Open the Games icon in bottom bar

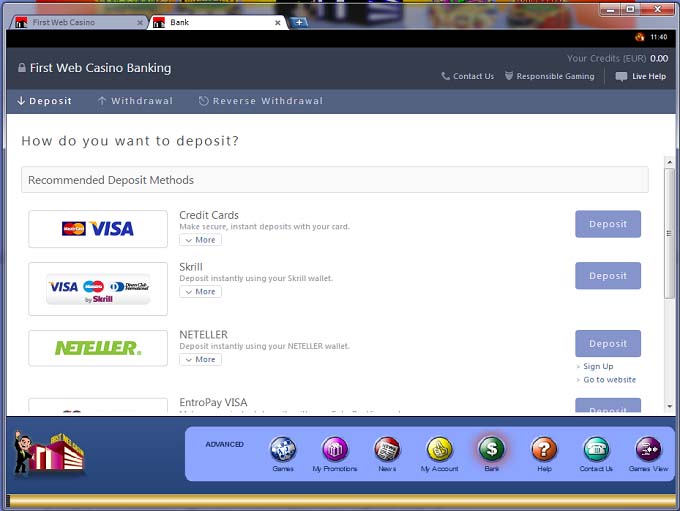(x=283, y=449)
